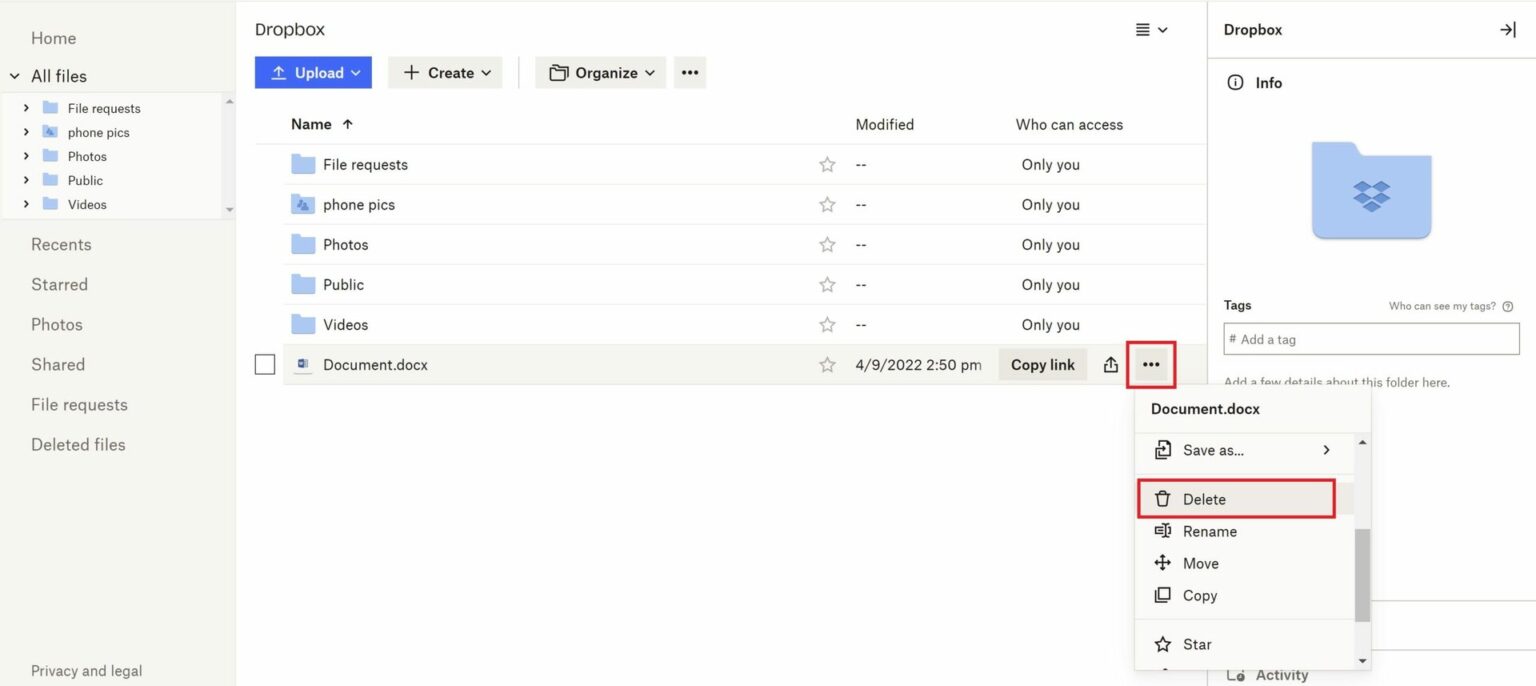The height and width of the screenshot is (686, 1536).
Task: Click the Copy icon in the menu
Action: 1163,595
